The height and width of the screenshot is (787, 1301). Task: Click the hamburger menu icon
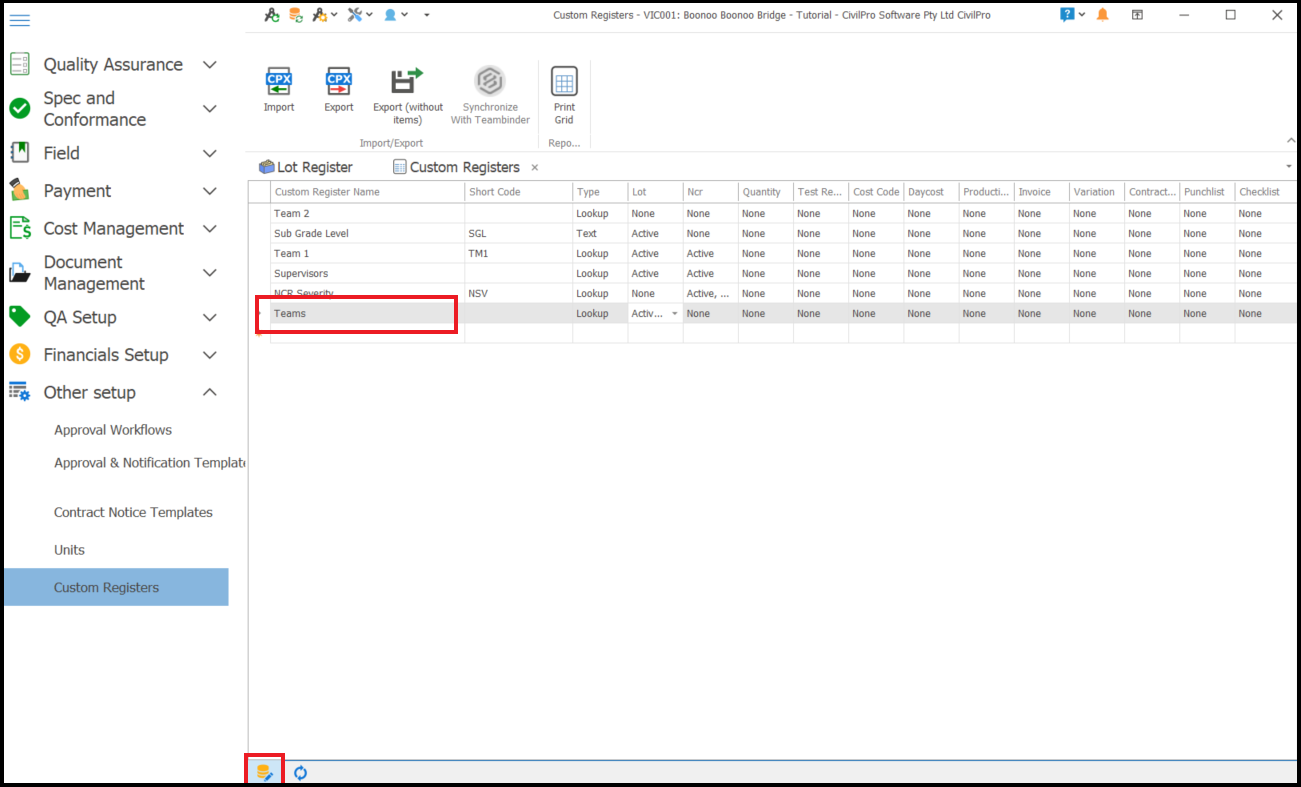[19, 21]
